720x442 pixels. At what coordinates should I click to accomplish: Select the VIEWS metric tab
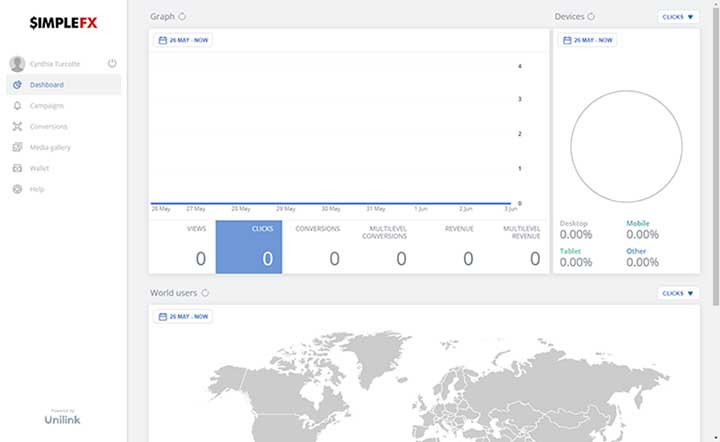[182, 247]
